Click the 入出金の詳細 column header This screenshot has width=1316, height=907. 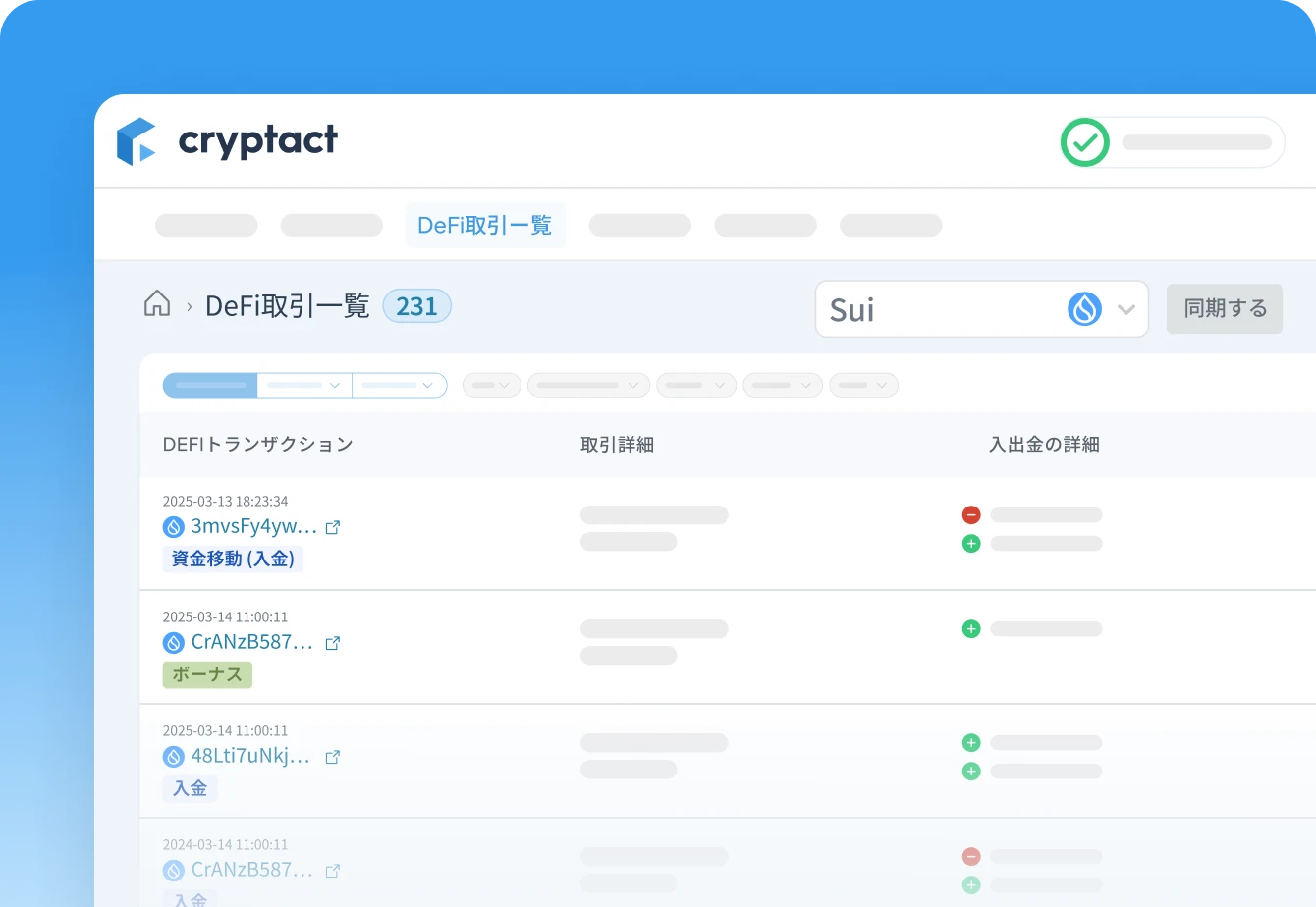[1044, 444]
